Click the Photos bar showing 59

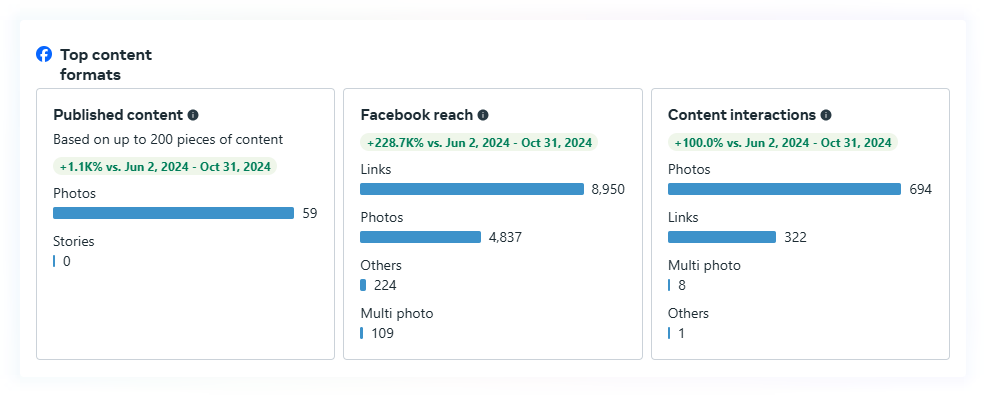(173, 213)
